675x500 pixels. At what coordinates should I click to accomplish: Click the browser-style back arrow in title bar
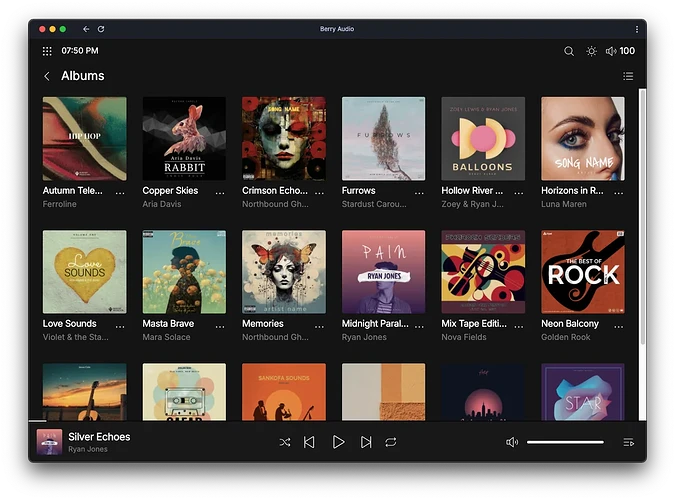click(x=86, y=29)
